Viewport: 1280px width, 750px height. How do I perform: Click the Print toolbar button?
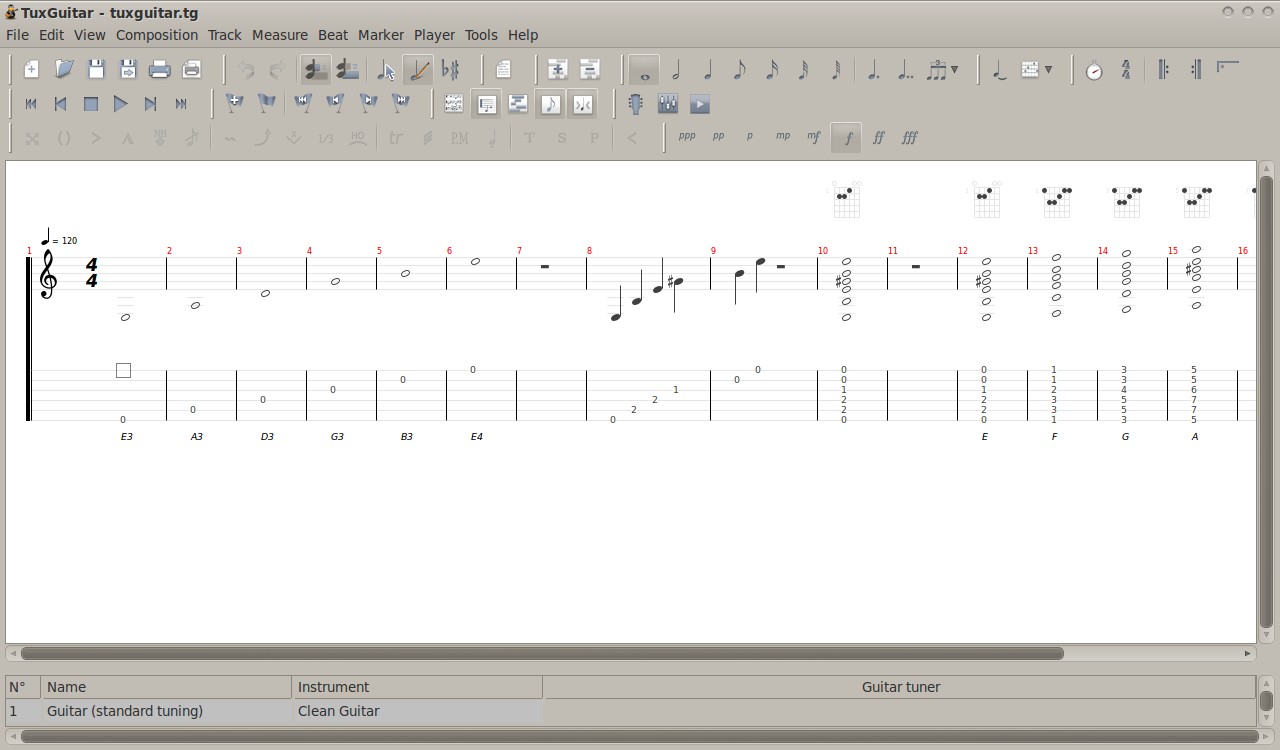click(160, 69)
